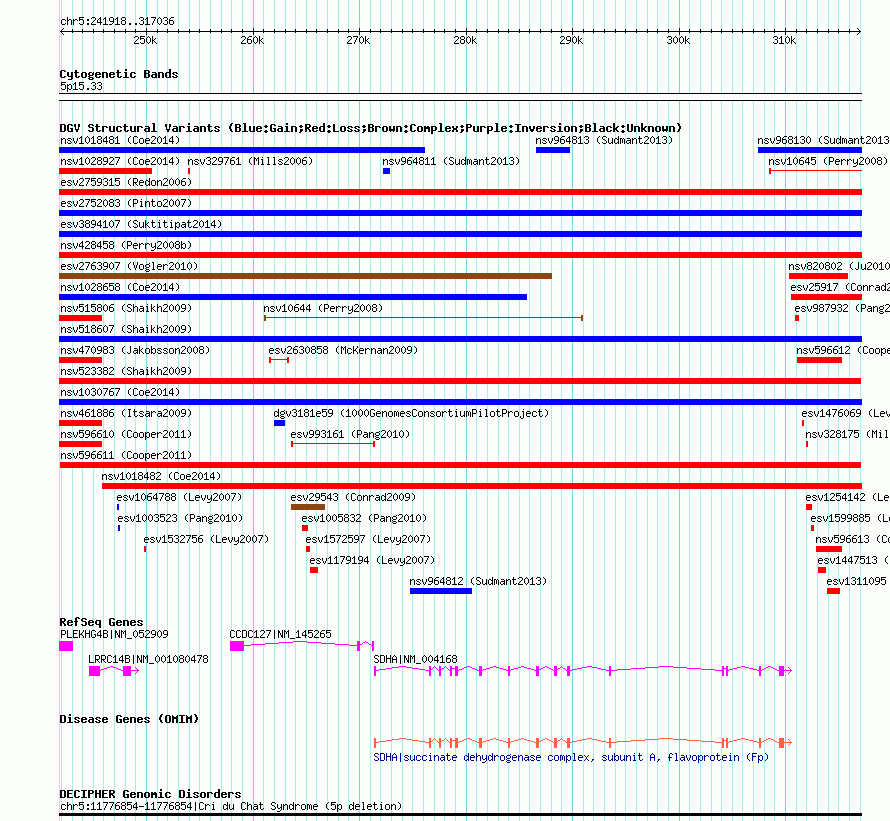Click nsv964811 (Sudmant2013) label
The image size is (890, 821).
point(451,161)
